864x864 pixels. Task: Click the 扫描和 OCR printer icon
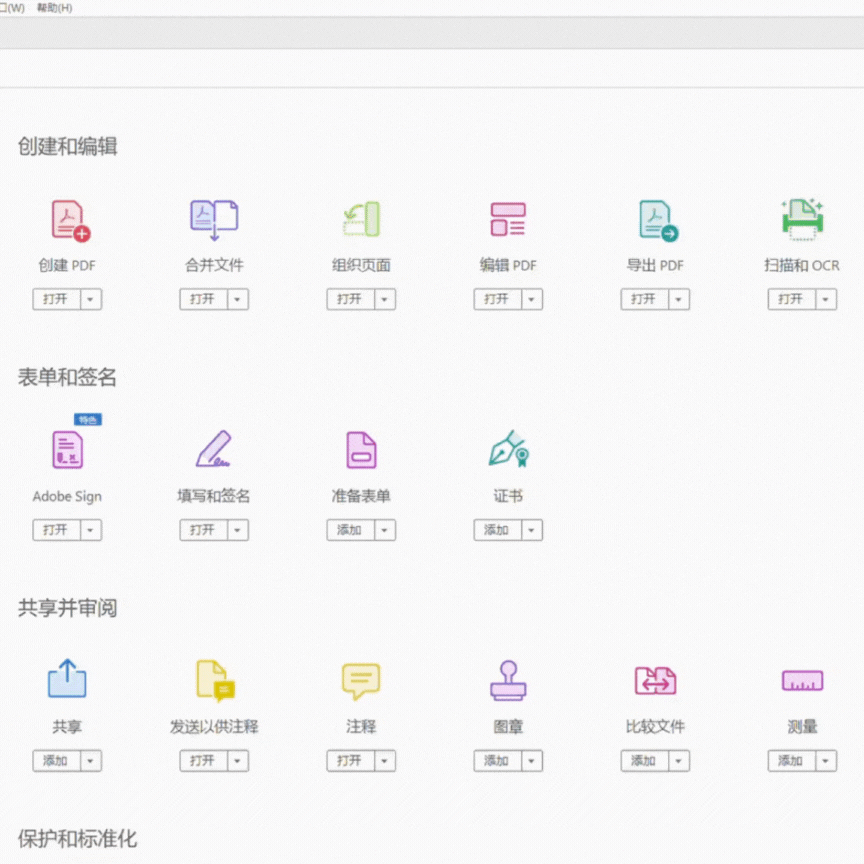(801, 219)
